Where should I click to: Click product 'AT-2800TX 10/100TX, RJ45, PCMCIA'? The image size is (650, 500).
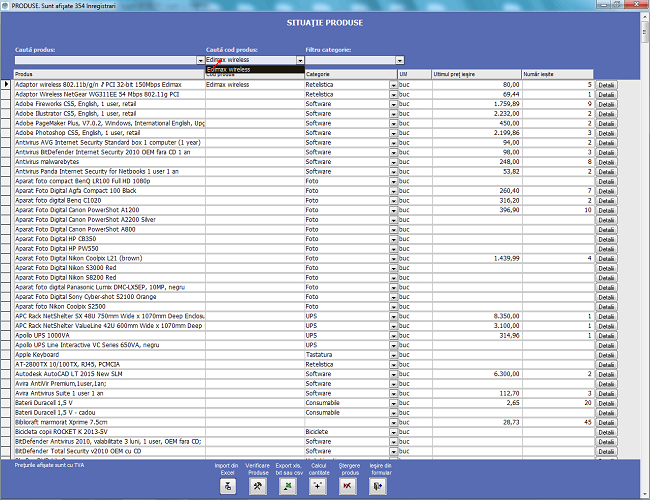tap(109, 364)
